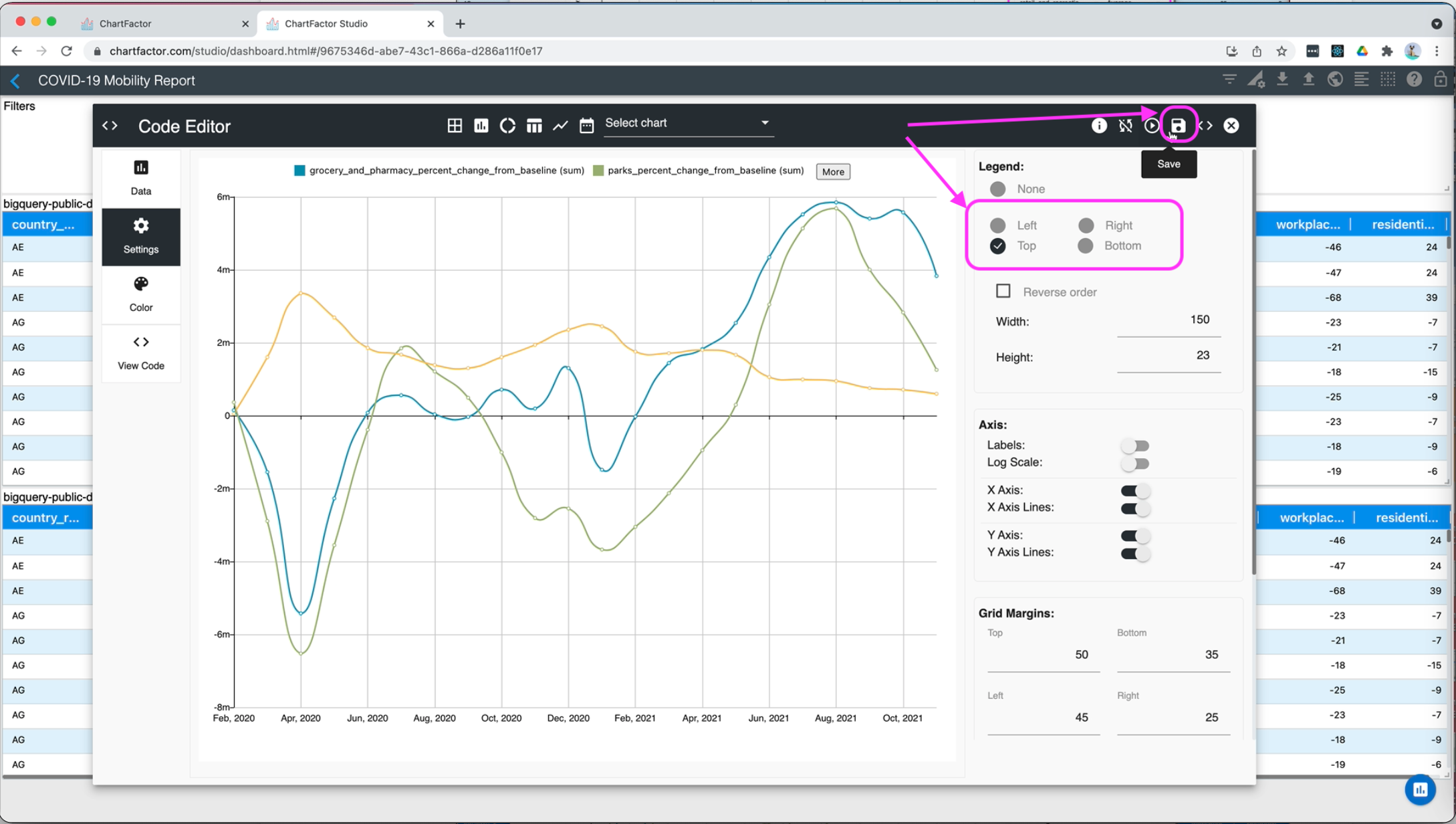Disable the X Axis Lines switch
This screenshot has height=824, width=1456.
click(1134, 508)
